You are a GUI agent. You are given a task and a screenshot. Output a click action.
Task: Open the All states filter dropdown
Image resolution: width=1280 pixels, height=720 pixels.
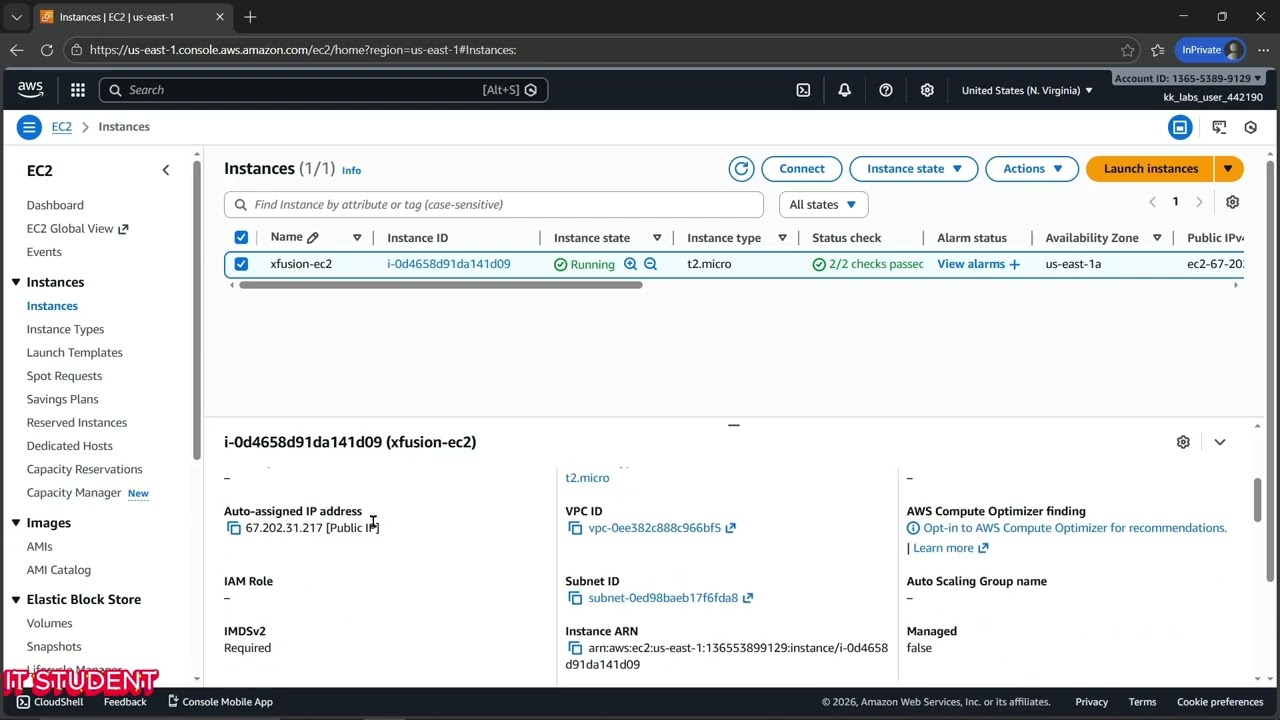pyautogui.click(x=823, y=204)
